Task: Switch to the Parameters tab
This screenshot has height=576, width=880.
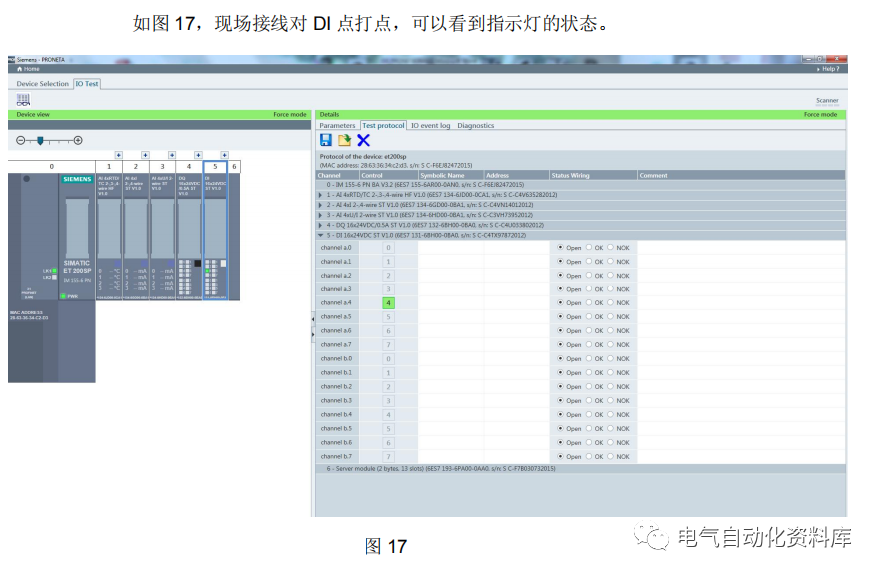Action: tap(336, 124)
